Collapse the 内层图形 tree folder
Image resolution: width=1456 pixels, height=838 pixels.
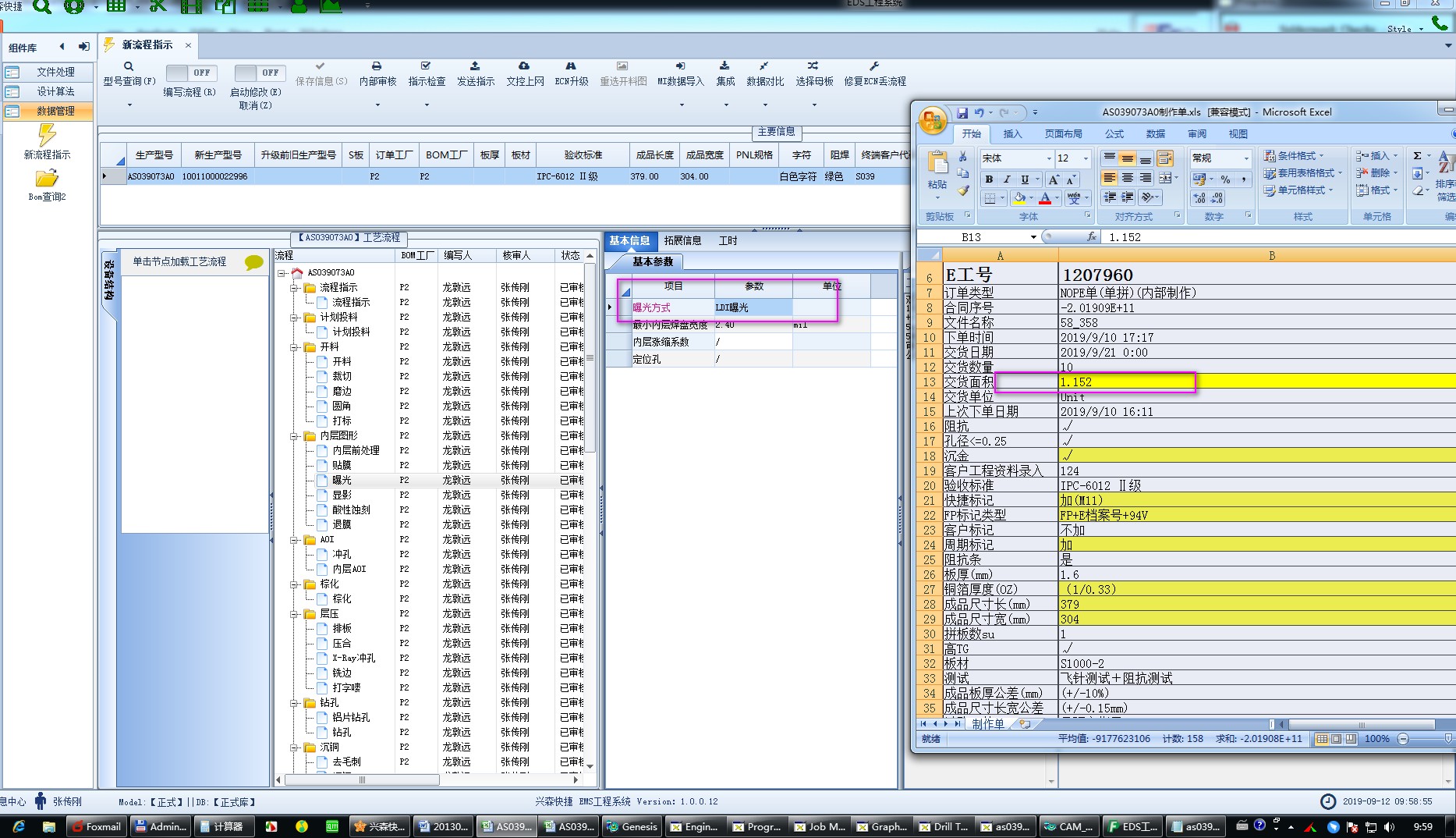[x=295, y=436]
